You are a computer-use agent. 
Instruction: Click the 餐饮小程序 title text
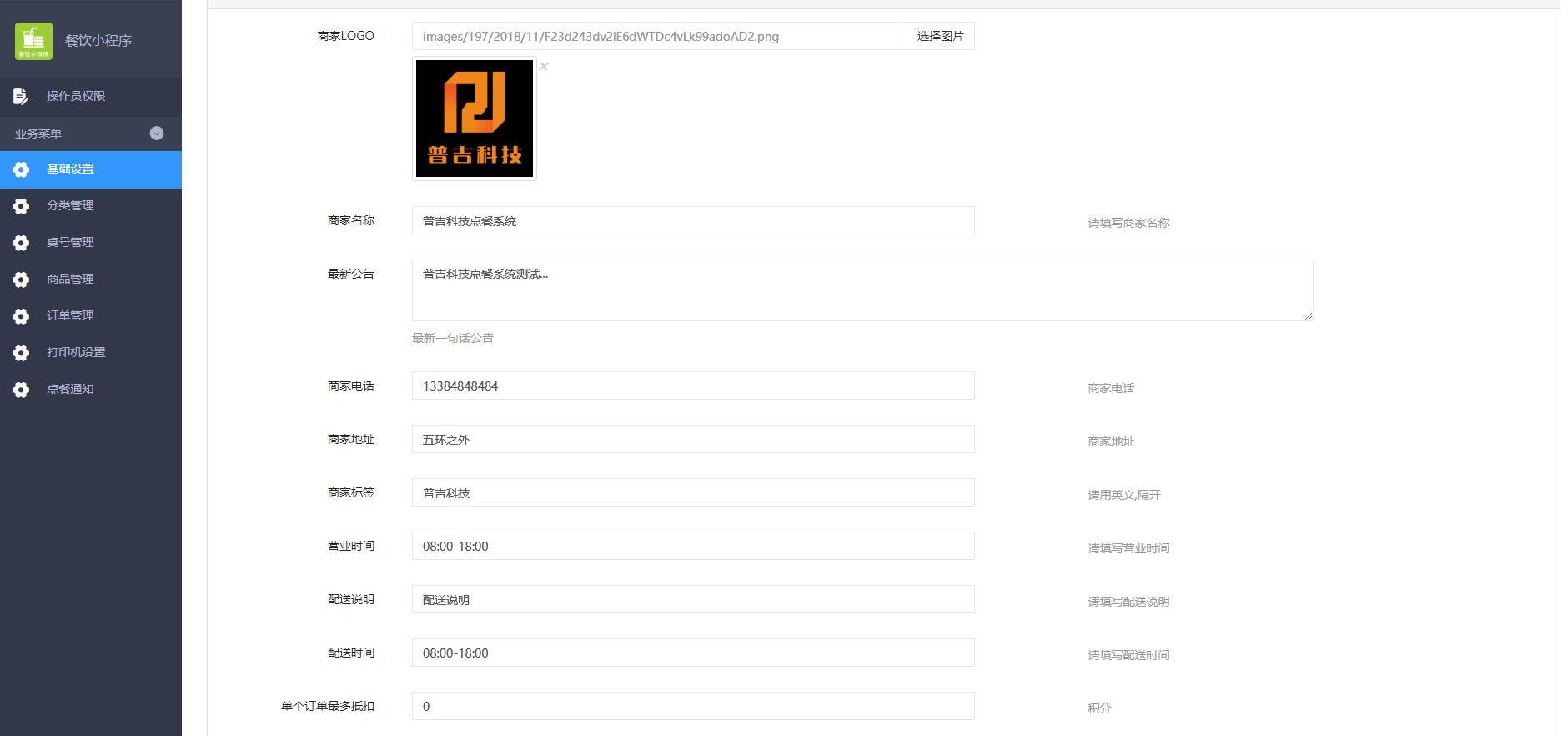98,41
